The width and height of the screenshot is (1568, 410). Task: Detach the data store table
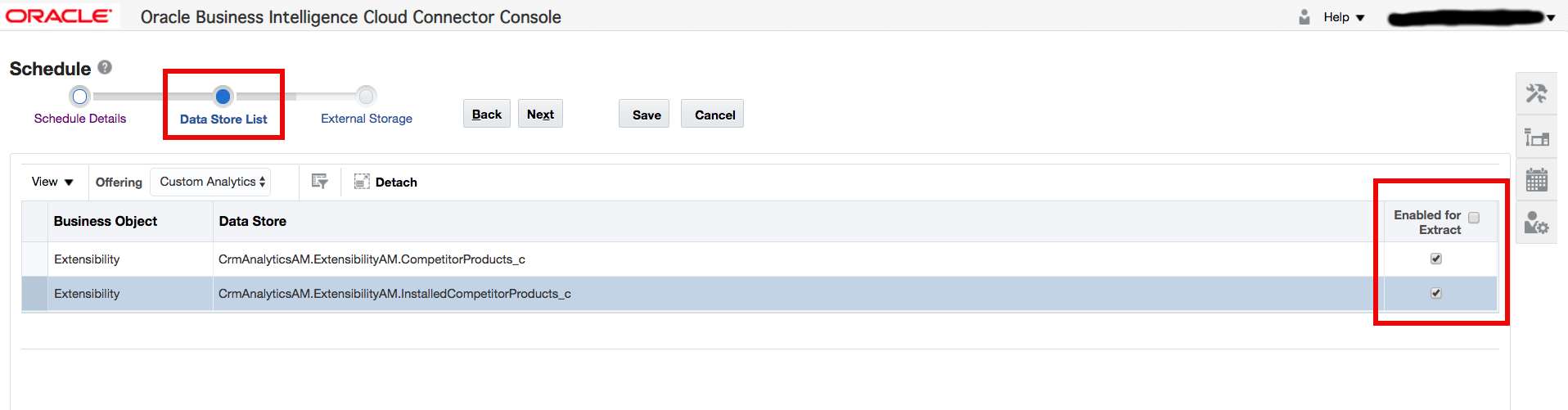click(385, 182)
